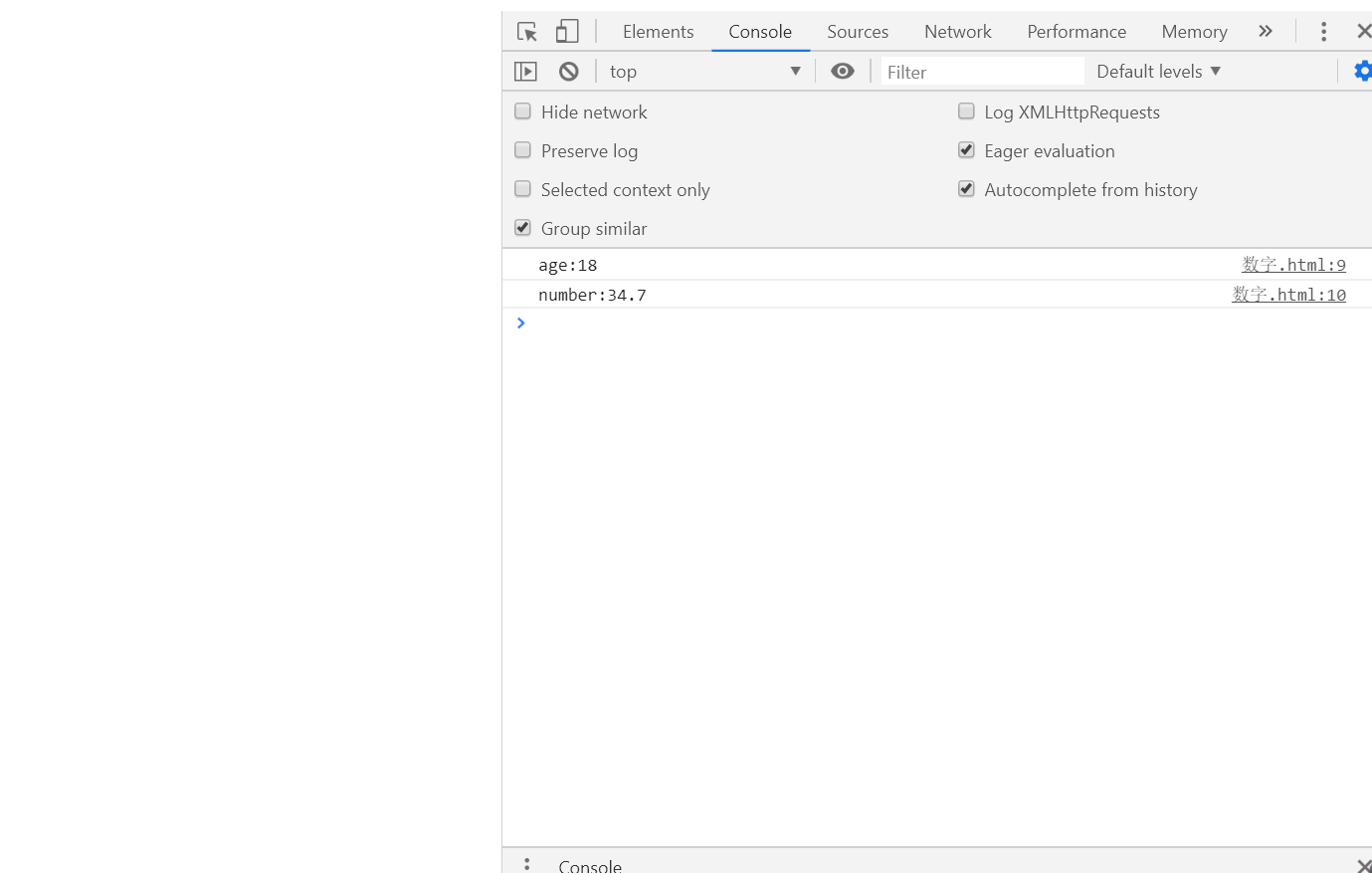This screenshot has height=873, width=1372.
Task: Uncheck Group similar
Action: point(522,228)
